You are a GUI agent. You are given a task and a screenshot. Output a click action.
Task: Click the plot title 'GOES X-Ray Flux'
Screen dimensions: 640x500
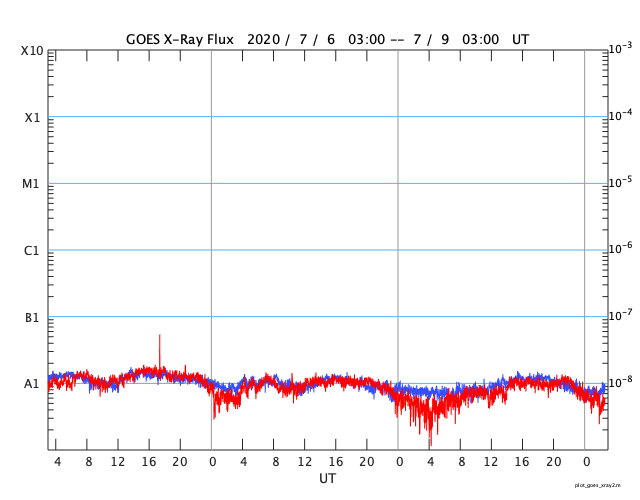coord(180,40)
